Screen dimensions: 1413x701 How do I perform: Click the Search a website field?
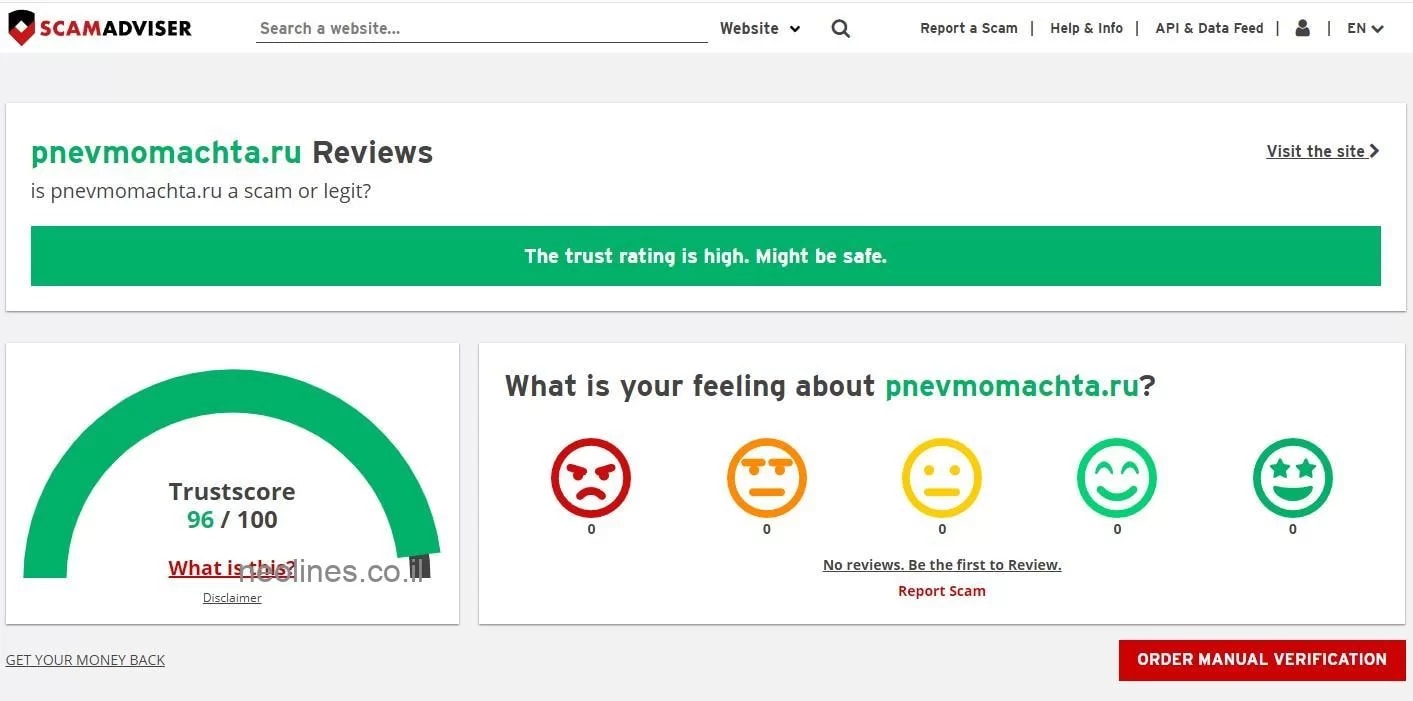click(482, 29)
